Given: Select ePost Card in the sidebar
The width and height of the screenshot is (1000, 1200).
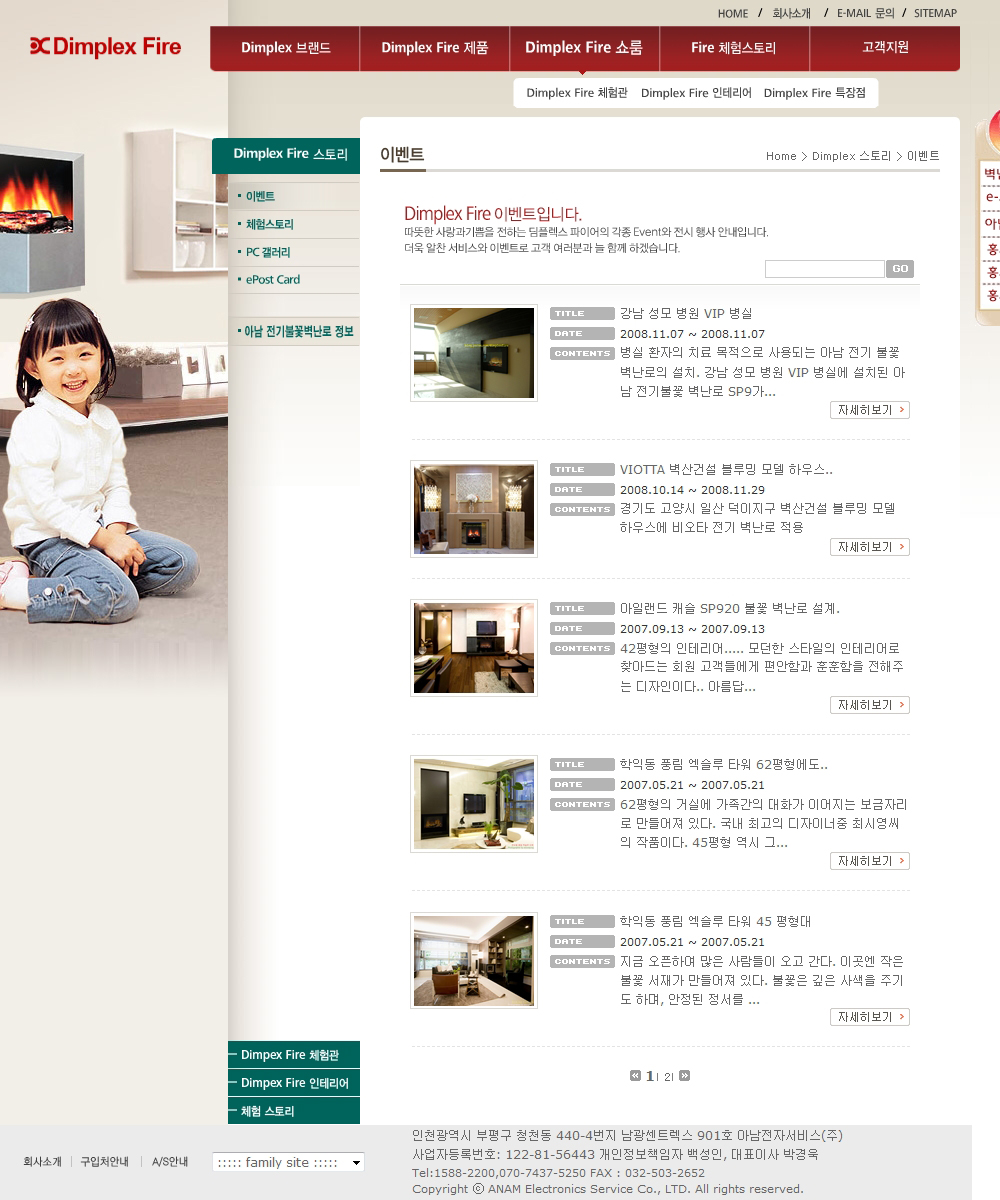Looking at the screenshot, I should (x=273, y=280).
